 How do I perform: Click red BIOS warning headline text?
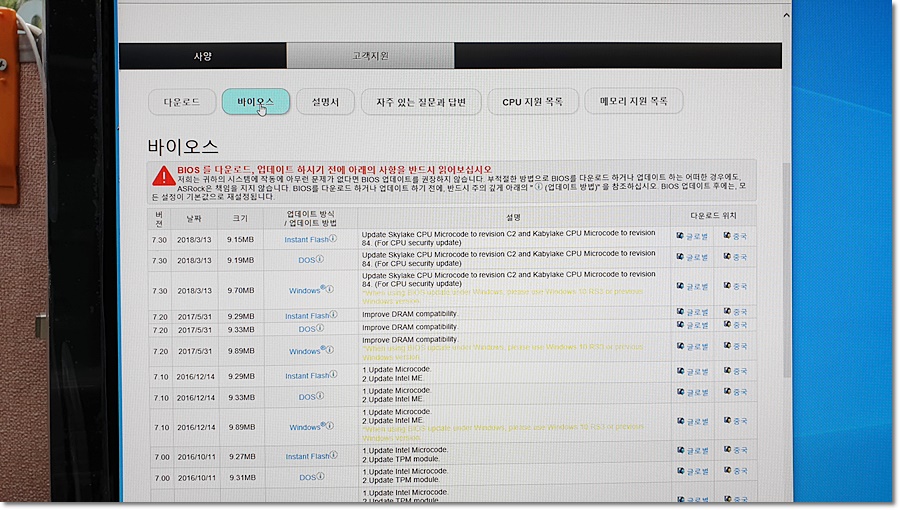click(334, 170)
